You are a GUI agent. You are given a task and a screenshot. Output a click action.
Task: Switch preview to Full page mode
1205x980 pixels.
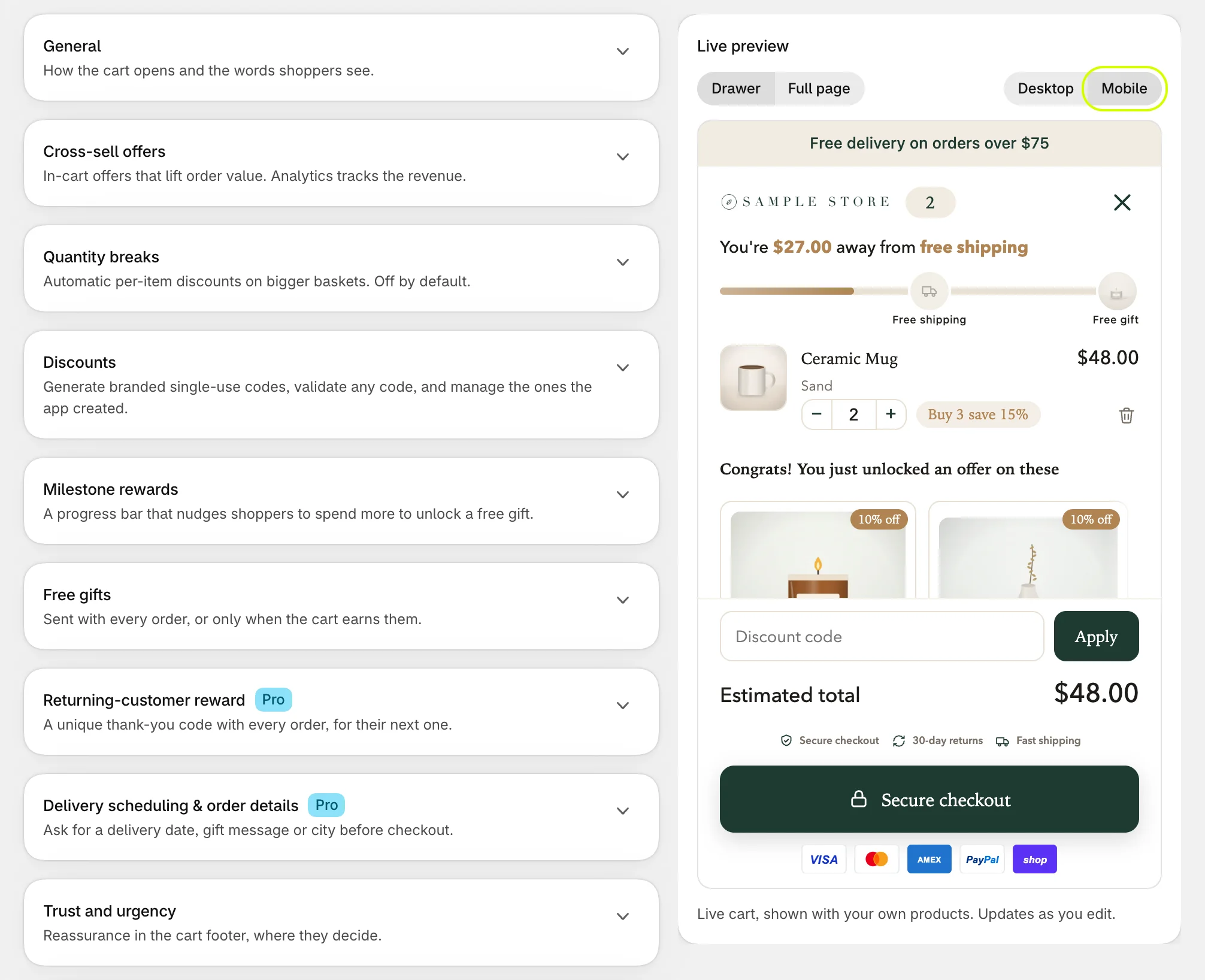819,89
